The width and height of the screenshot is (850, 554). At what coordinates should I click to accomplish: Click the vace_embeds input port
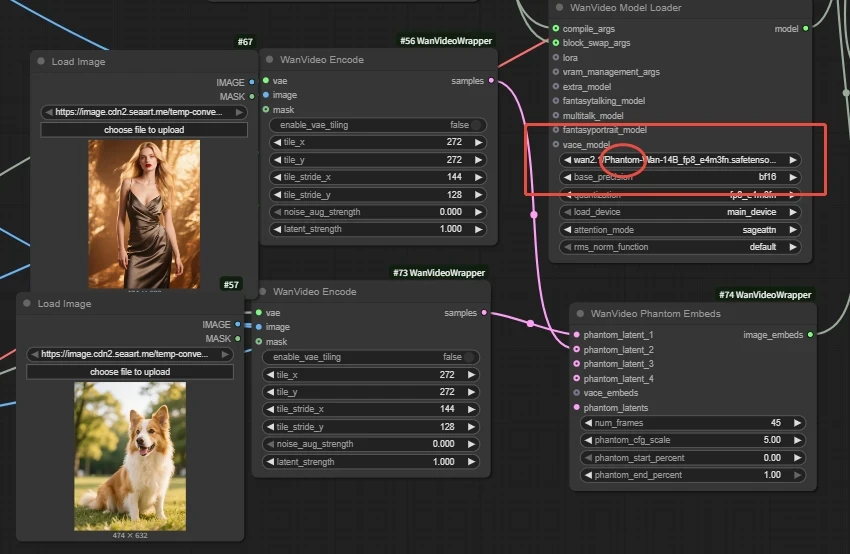(x=576, y=393)
